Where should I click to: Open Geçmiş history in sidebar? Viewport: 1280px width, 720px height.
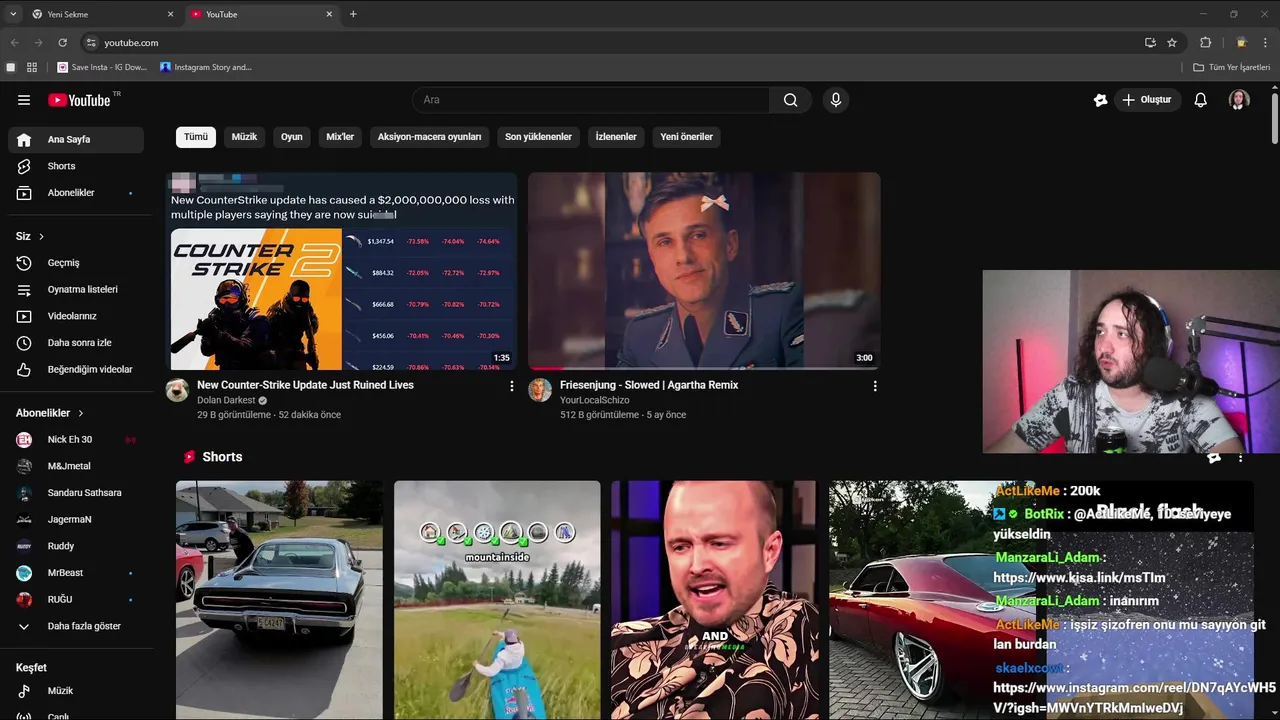point(76,263)
